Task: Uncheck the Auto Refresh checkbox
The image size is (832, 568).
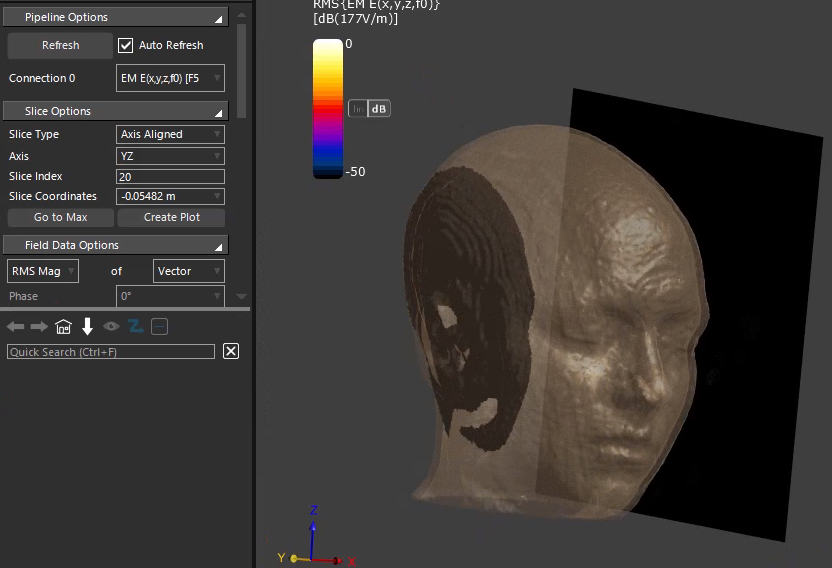Action: (125, 45)
